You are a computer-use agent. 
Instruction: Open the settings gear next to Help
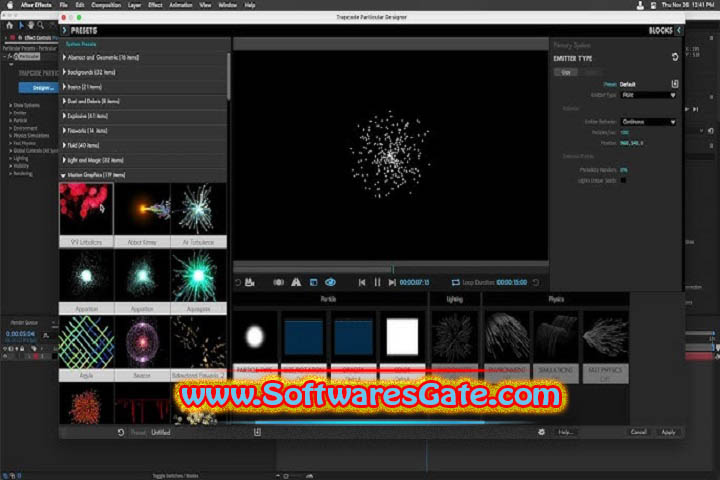[x=541, y=432]
